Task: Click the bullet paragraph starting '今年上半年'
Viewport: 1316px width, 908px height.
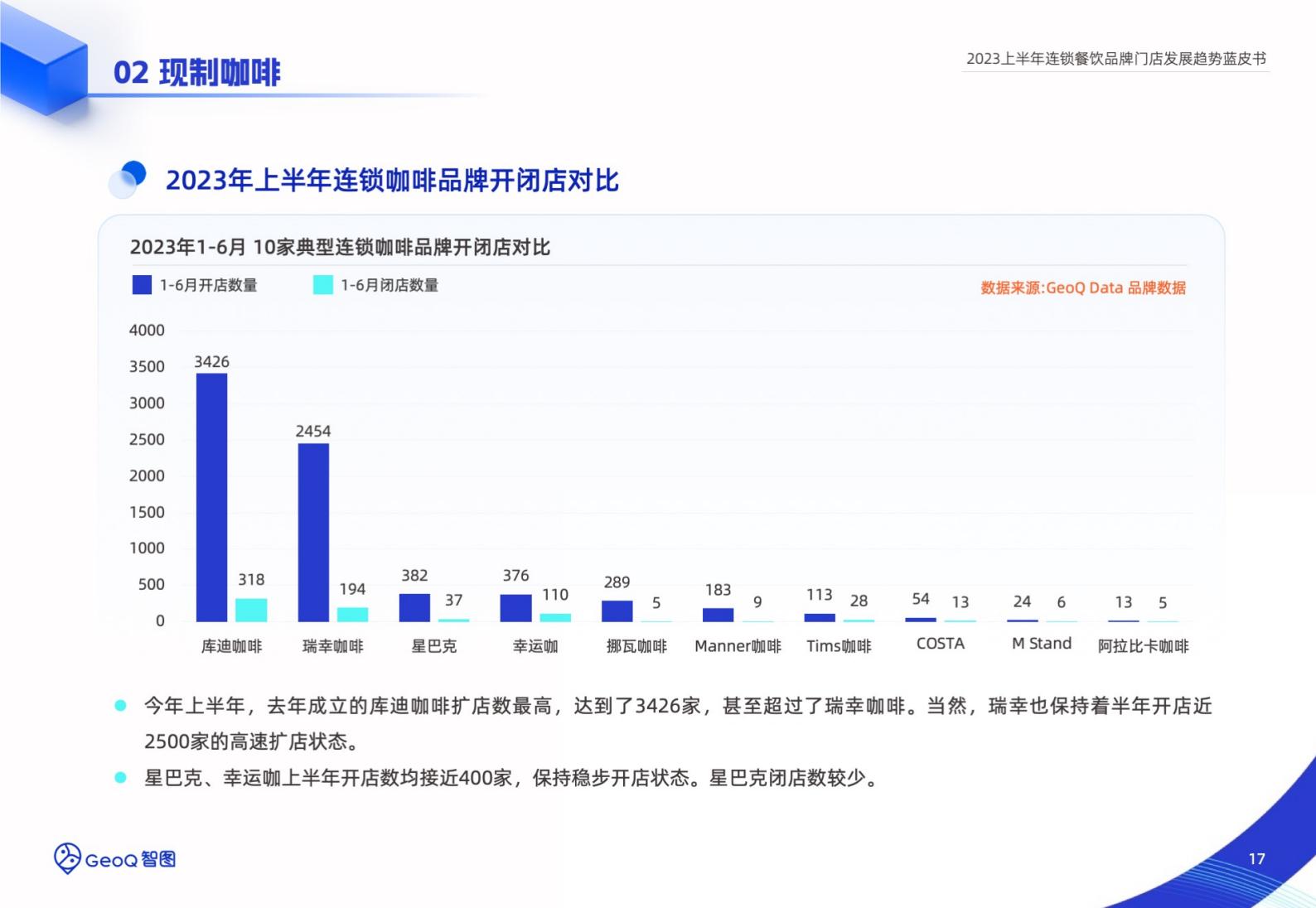Action: click(678, 723)
